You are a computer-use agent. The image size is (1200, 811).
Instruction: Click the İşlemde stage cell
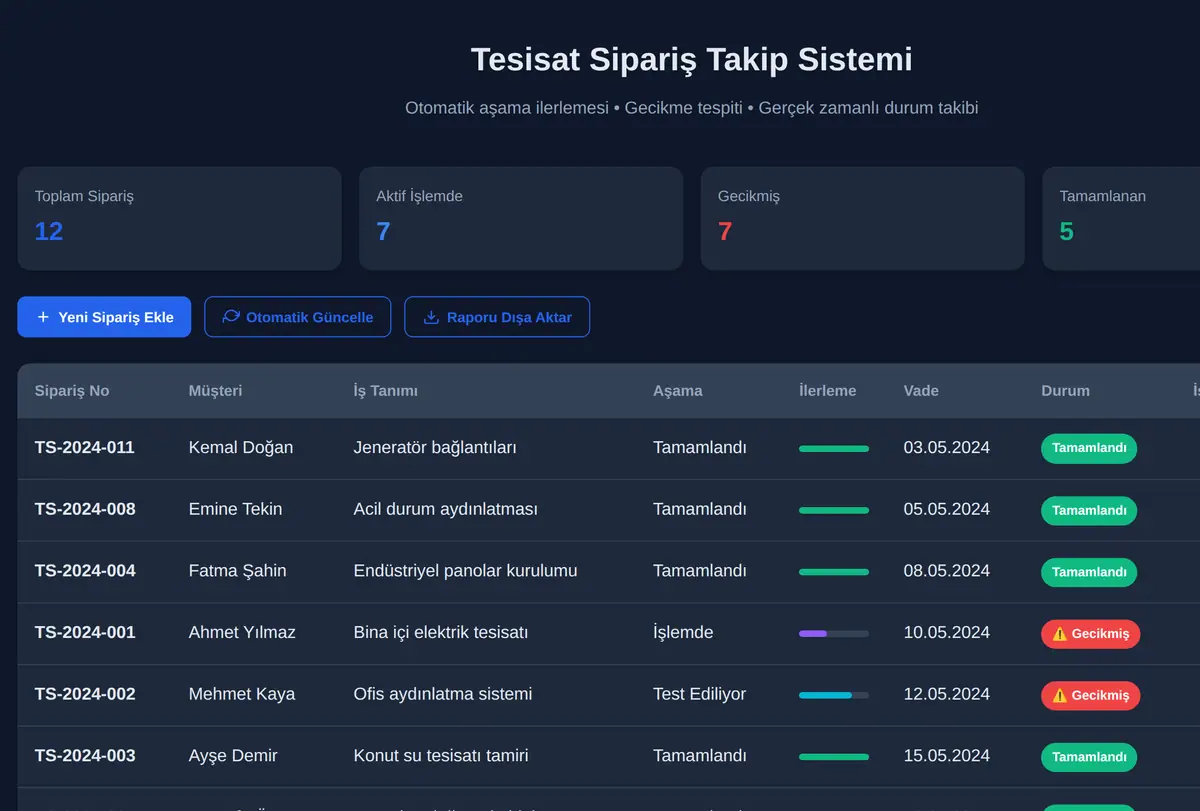point(683,632)
